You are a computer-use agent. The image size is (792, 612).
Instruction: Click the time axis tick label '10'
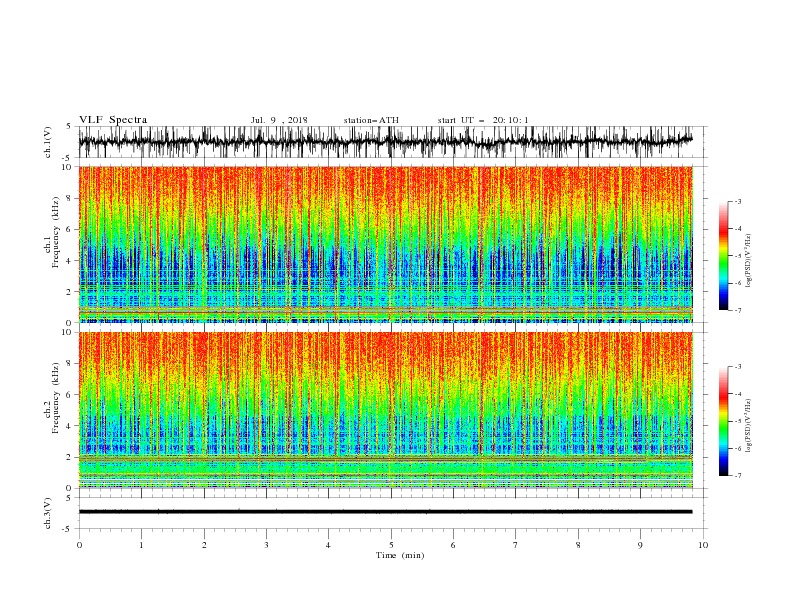tap(703, 545)
